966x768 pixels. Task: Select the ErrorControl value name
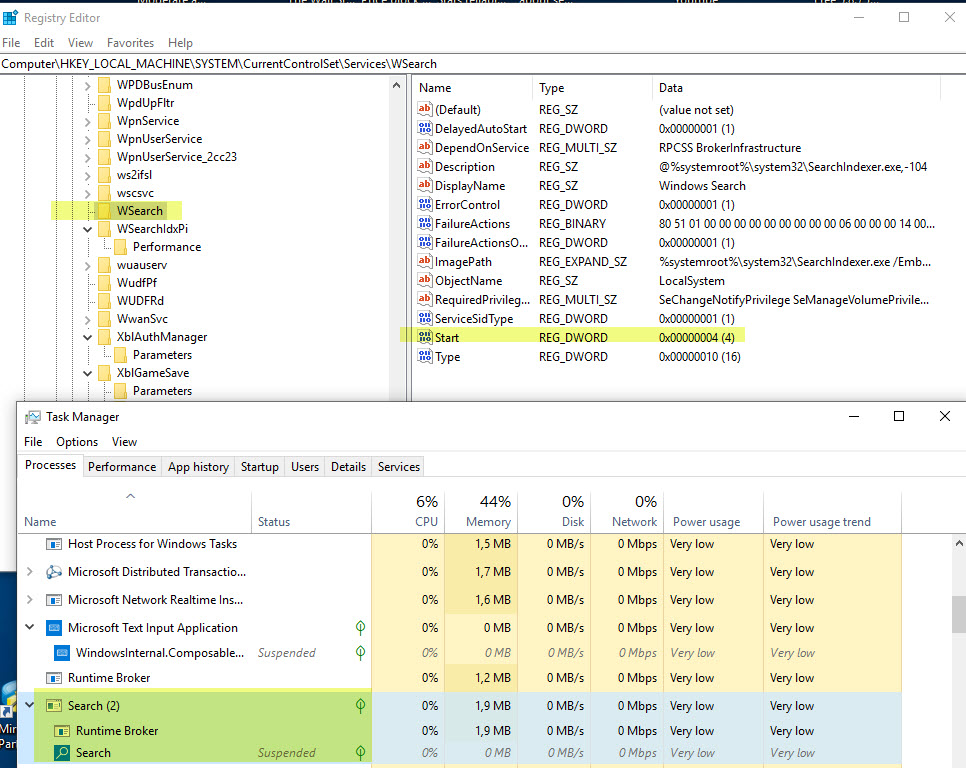467,204
